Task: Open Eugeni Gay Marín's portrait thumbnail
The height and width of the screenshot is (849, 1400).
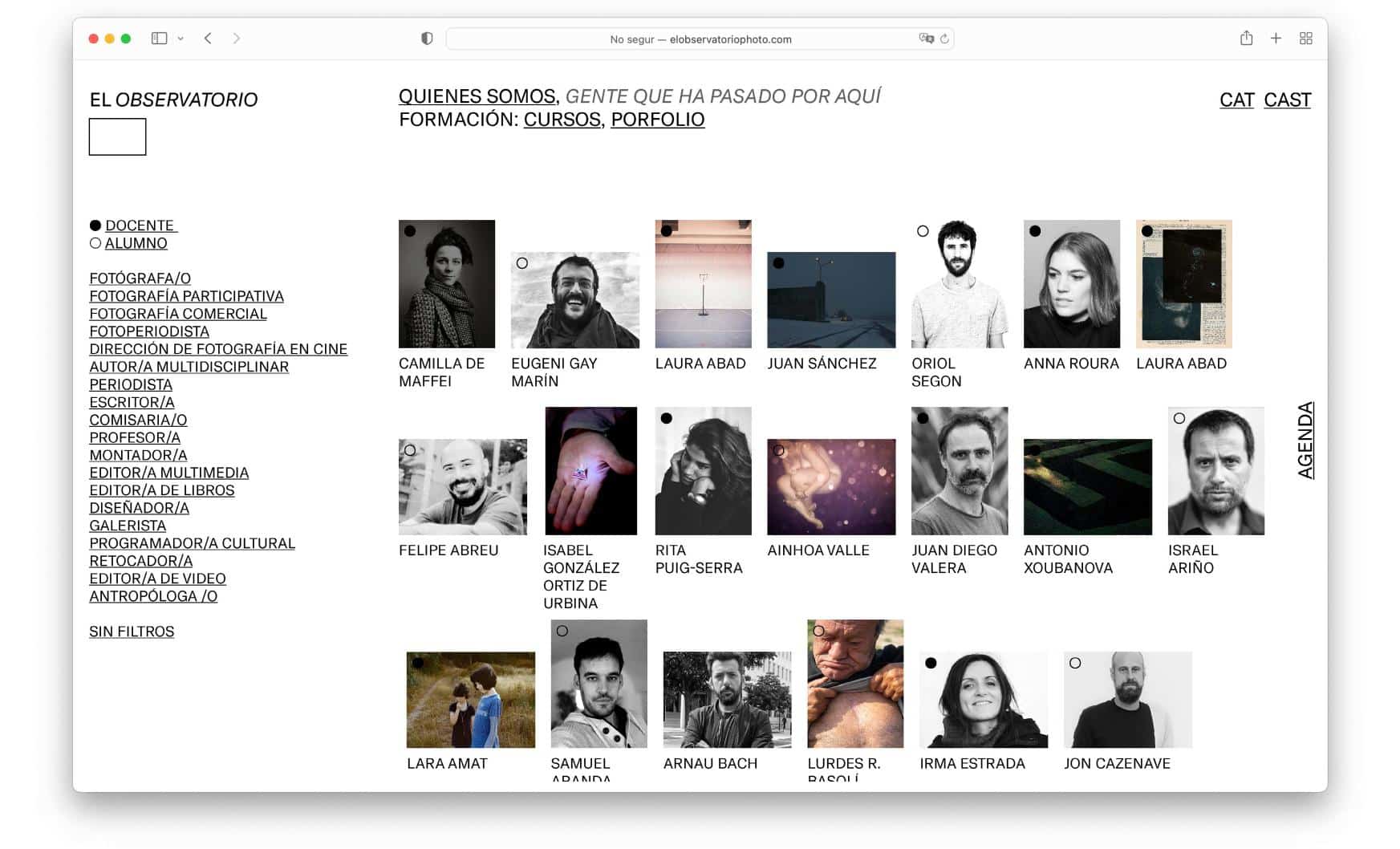Action: [575, 300]
